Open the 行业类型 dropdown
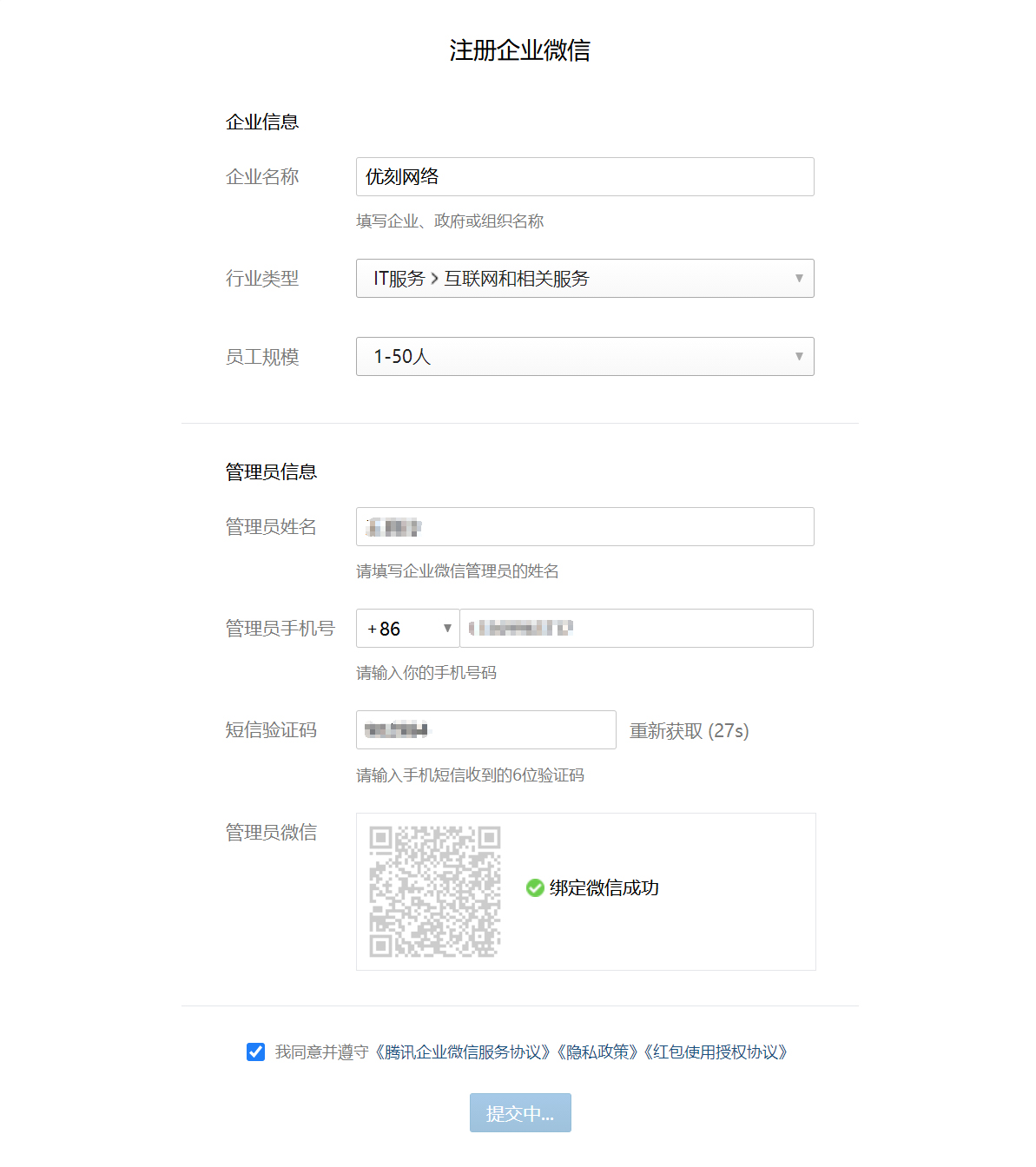Screen dimensions: 1036x1167 point(584,278)
